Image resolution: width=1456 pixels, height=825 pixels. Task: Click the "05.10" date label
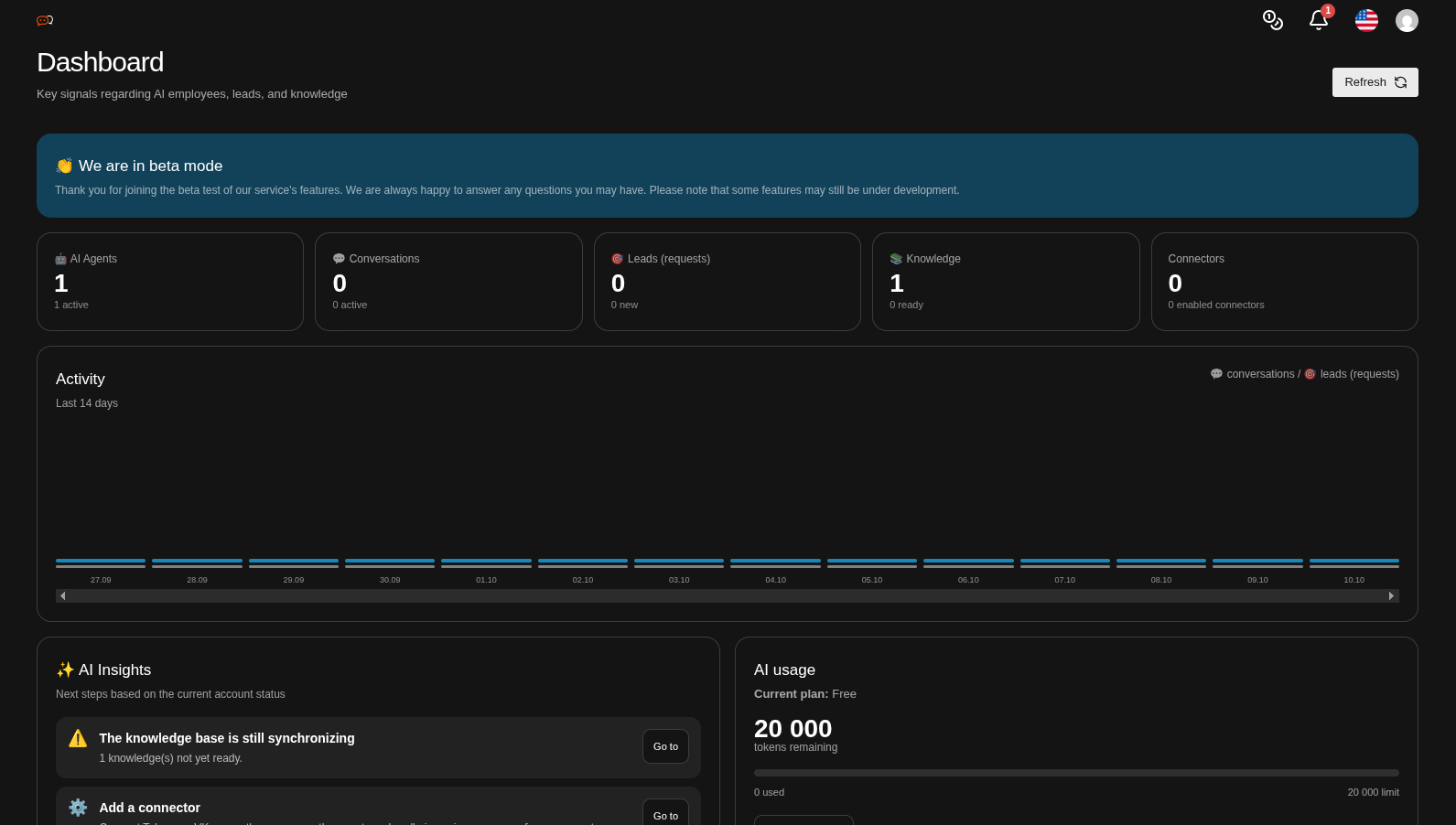pyautogui.click(x=872, y=580)
